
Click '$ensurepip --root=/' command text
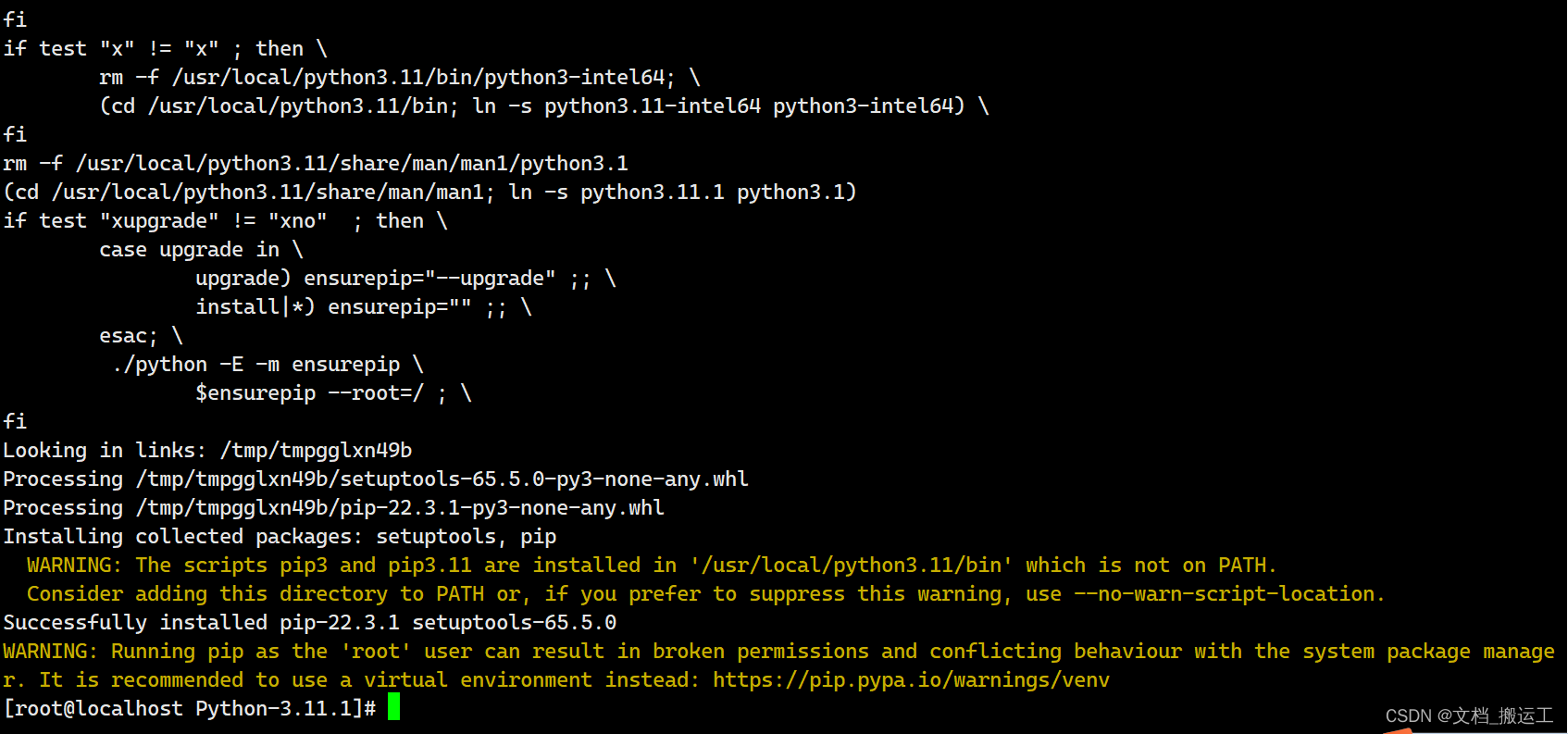click(x=310, y=393)
